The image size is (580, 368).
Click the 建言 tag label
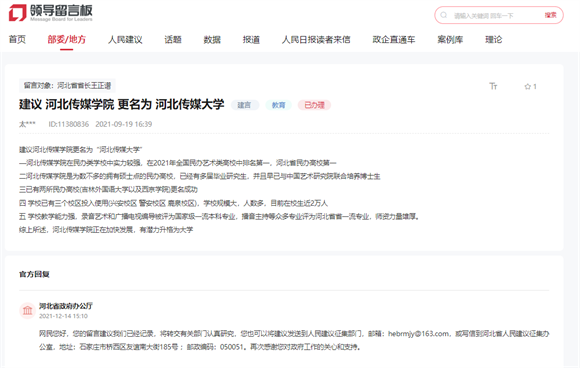[244, 105]
